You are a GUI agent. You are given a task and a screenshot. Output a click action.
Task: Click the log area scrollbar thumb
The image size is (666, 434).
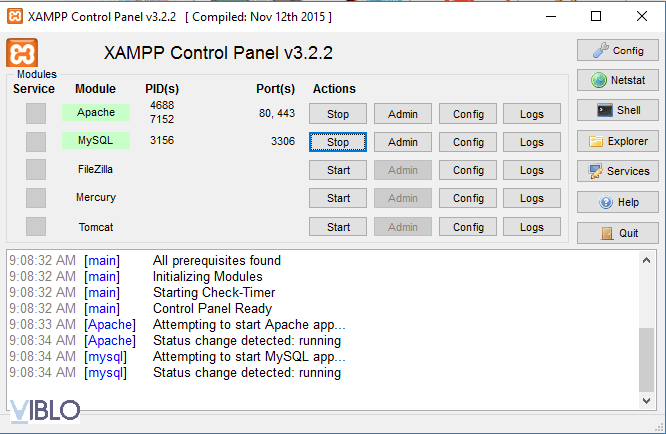tap(646, 360)
